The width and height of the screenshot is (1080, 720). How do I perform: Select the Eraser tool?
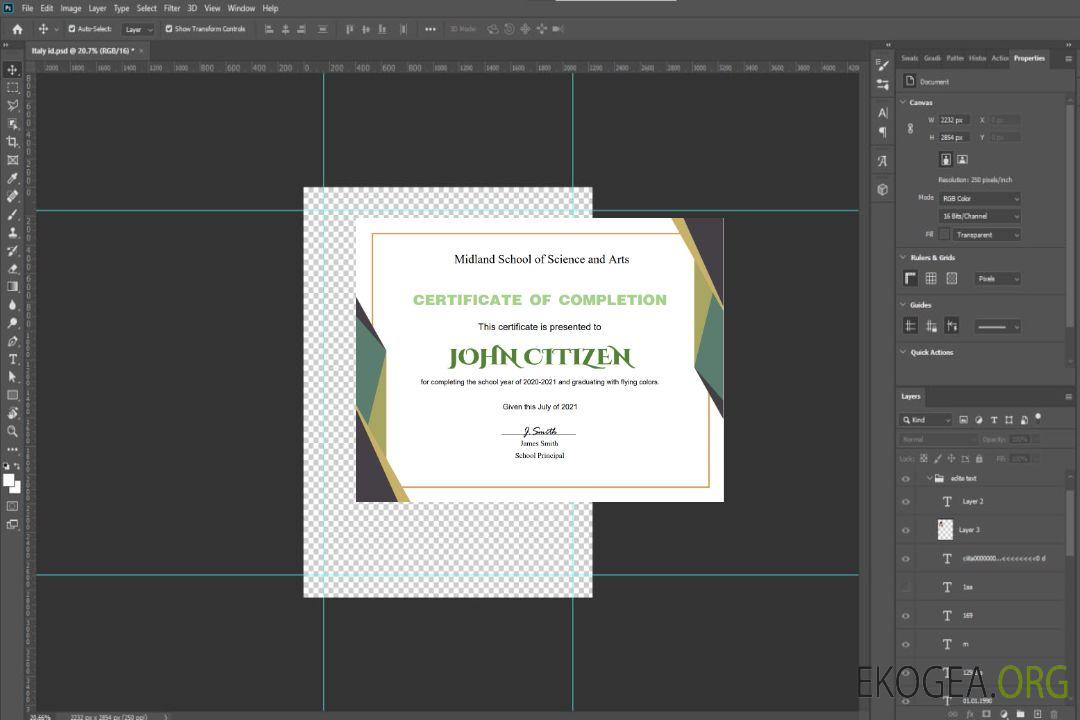[x=12, y=269]
